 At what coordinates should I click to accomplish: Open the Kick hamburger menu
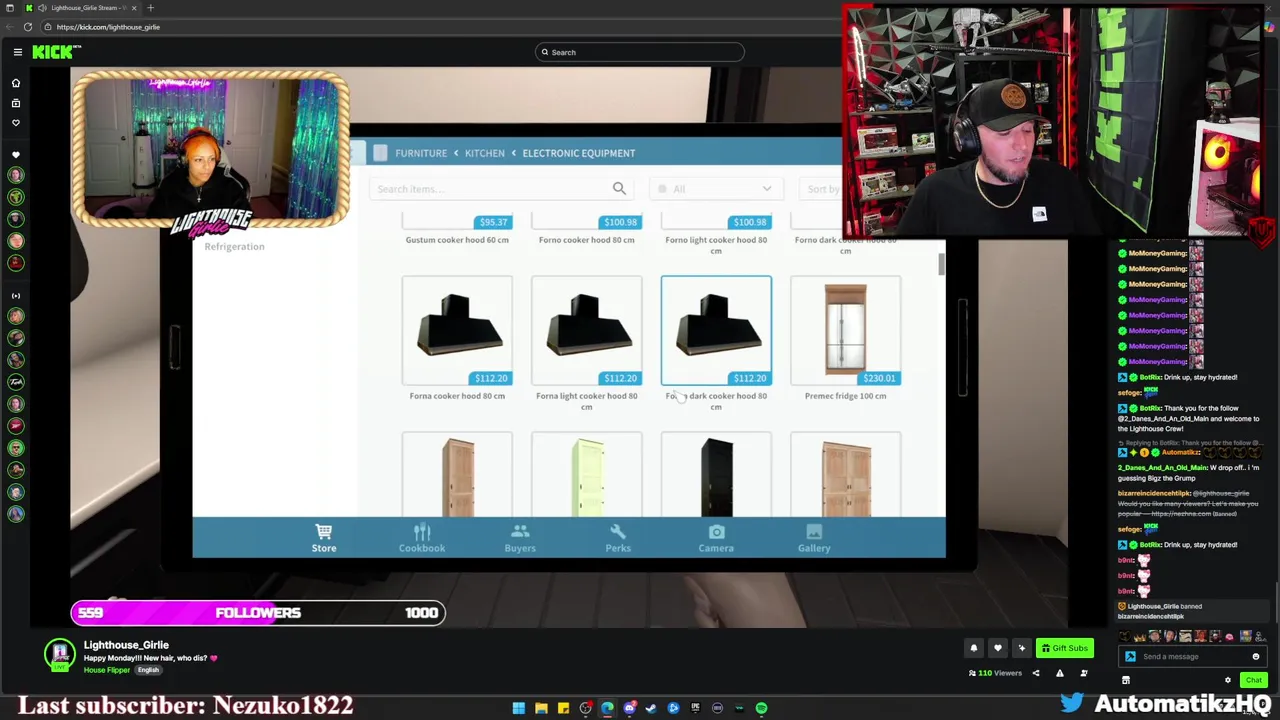(x=17, y=52)
